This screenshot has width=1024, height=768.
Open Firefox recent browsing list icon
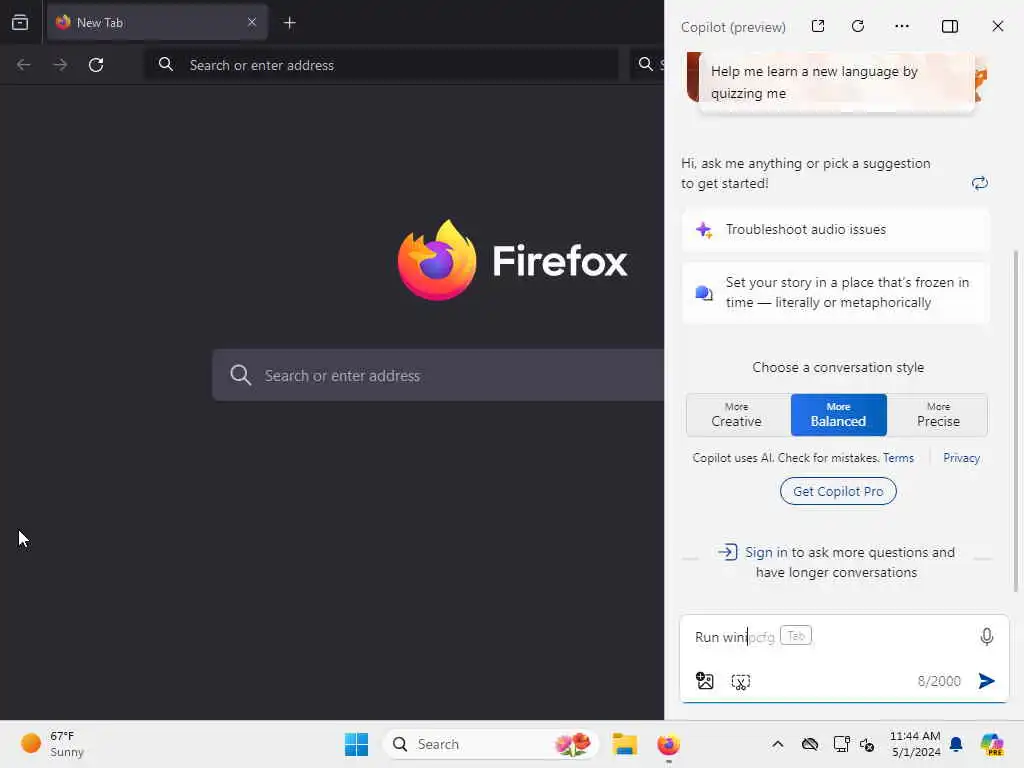click(x=20, y=23)
